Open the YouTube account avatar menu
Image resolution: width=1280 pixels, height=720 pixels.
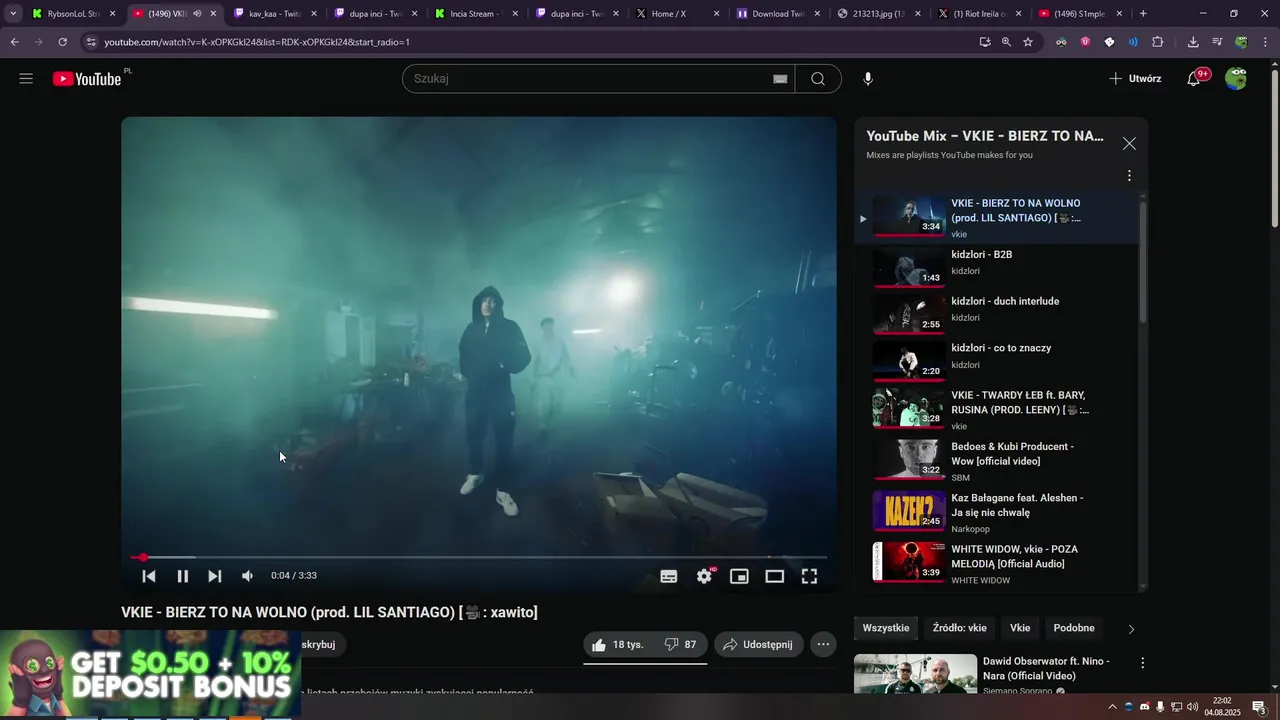click(1236, 79)
